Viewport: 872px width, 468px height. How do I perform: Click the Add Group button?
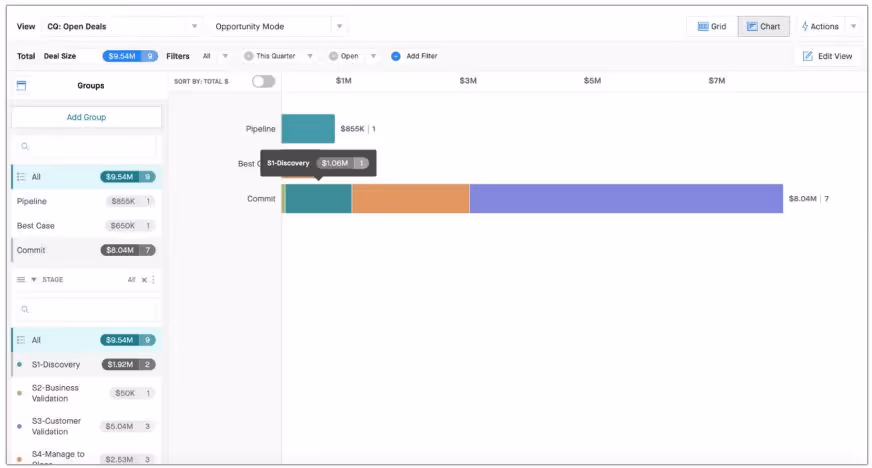[86, 117]
